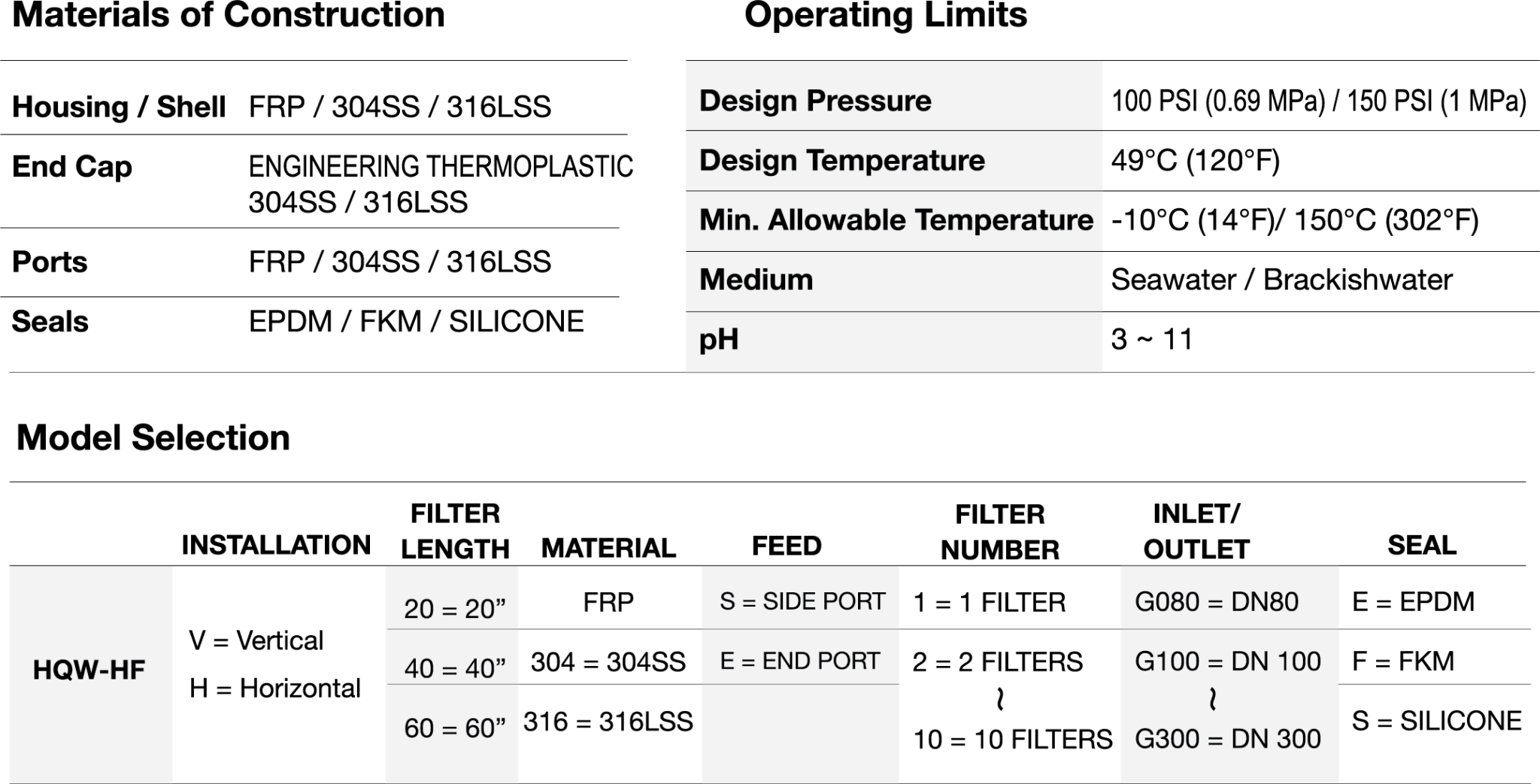This screenshot has width=1540, height=784.
Task: Click the words END PORT
Action: [x=821, y=661]
